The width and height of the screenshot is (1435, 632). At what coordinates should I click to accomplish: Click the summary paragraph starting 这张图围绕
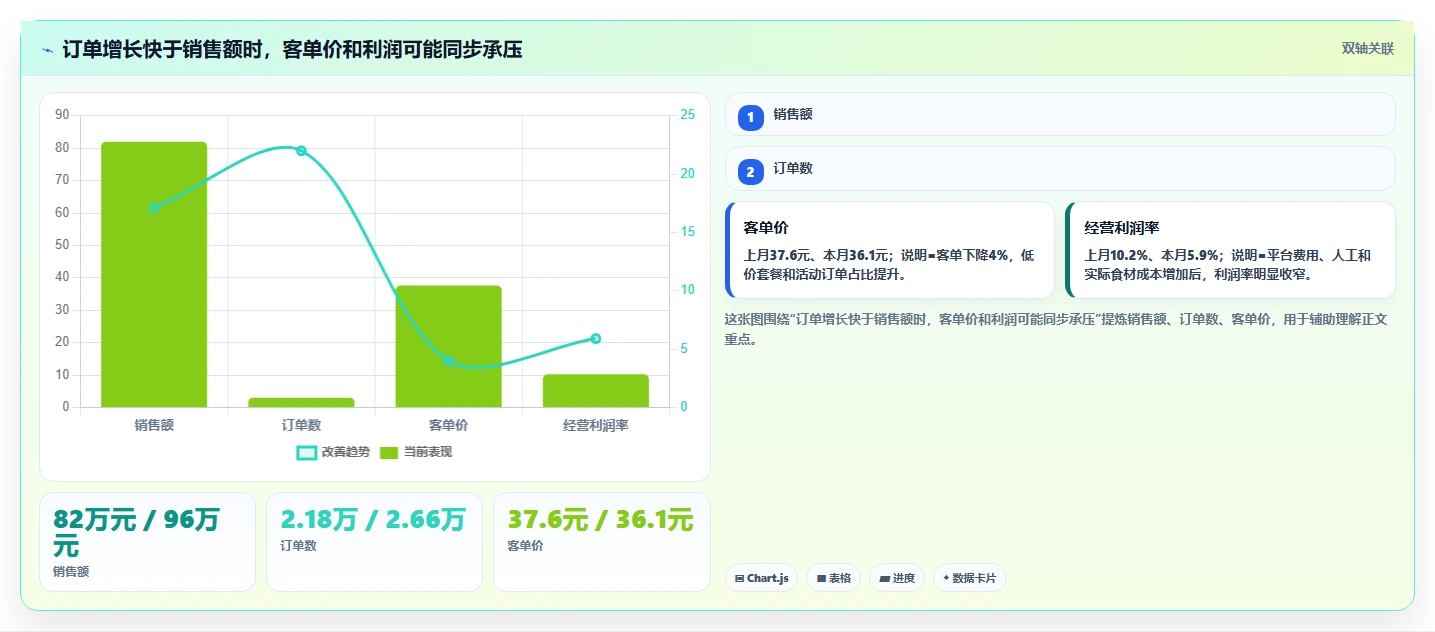pyautogui.click(x=1056, y=329)
